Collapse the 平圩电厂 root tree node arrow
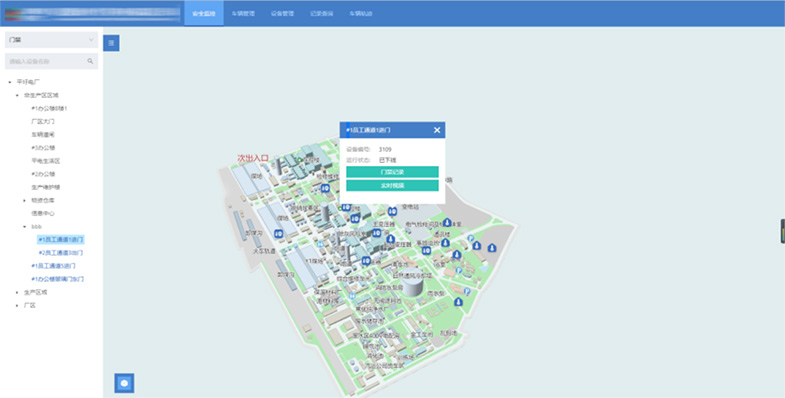The height and width of the screenshot is (398, 785). [x=10, y=82]
